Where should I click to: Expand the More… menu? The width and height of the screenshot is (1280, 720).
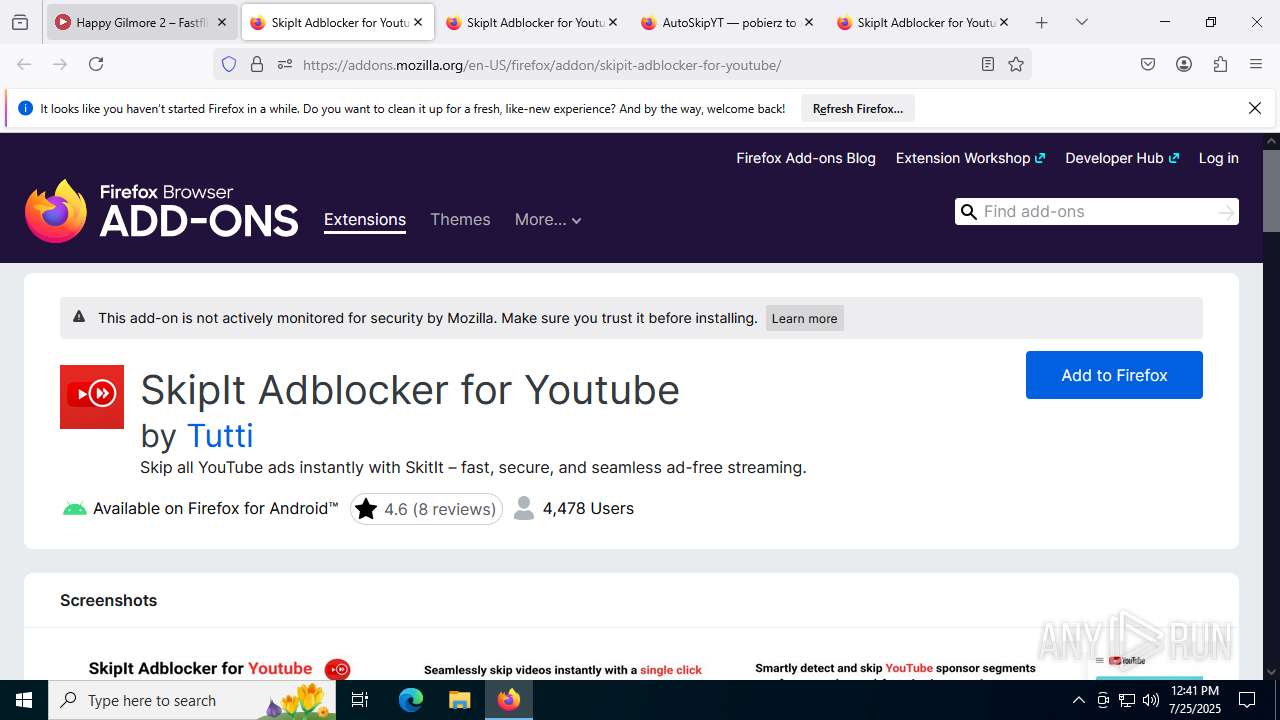tap(548, 220)
